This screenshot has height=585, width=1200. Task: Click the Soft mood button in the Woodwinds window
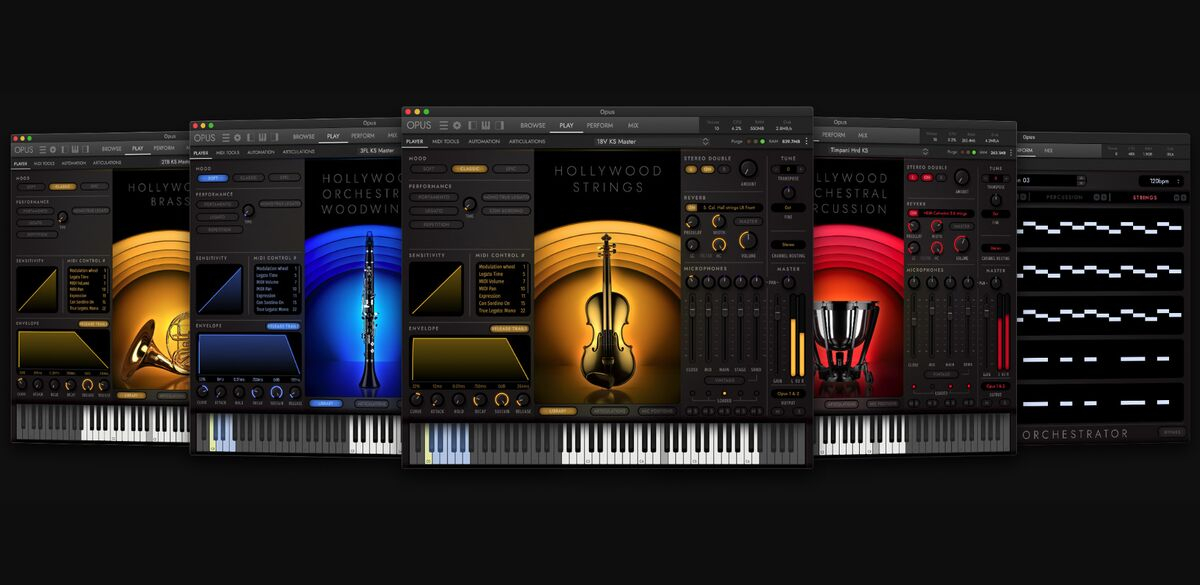pyautogui.click(x=213, y=178)
